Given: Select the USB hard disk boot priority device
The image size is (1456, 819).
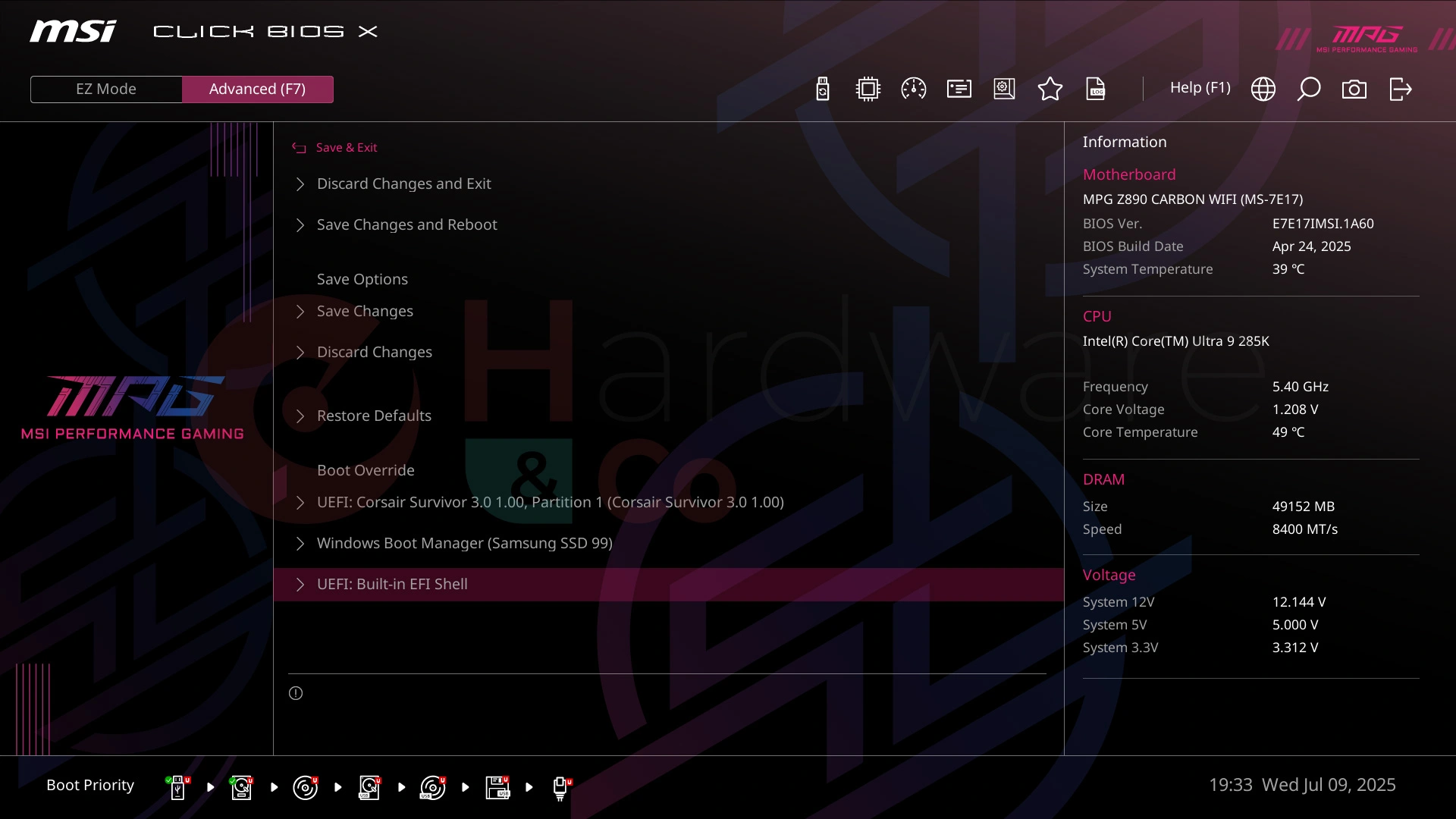Looking at the screenshot, I should pyautogui.click(x=369, y=787).
